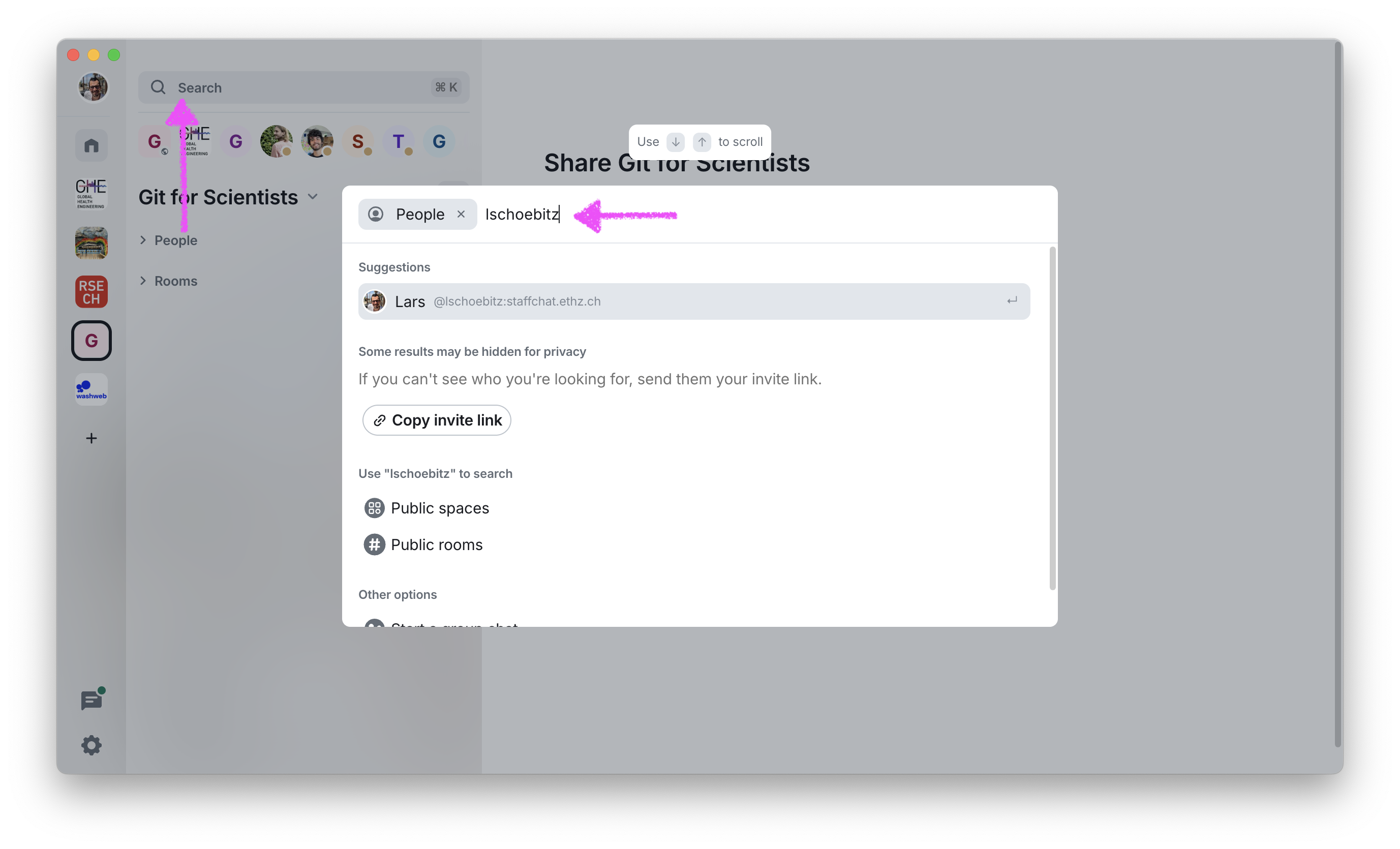Click the plus icon to add a space
This screenshot has height=849, width=1400.
click(x=91, y=438)
